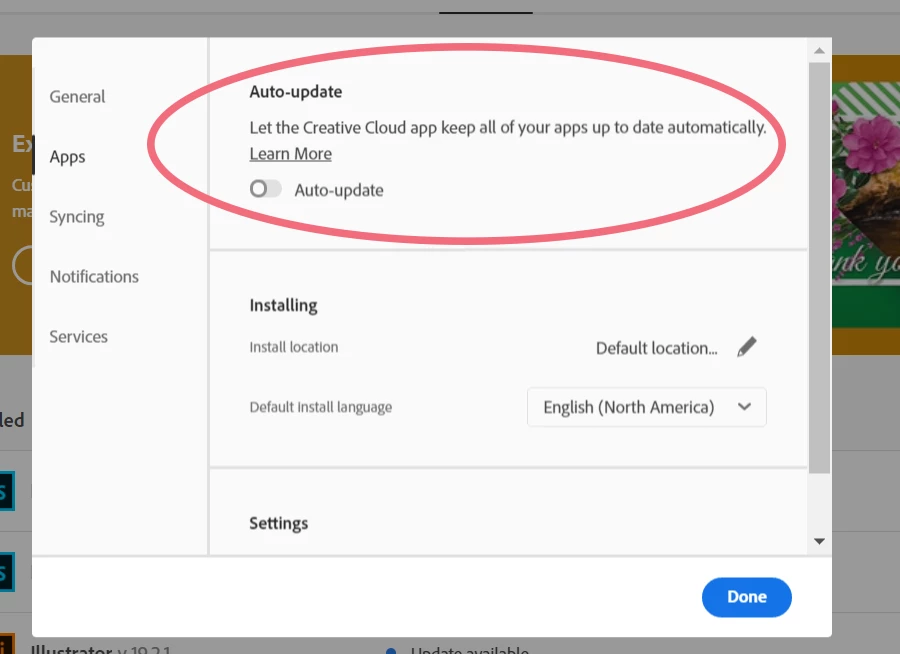Click the Default install language label
The height and width of the screenshot is (654, 900).
[320, 407]
